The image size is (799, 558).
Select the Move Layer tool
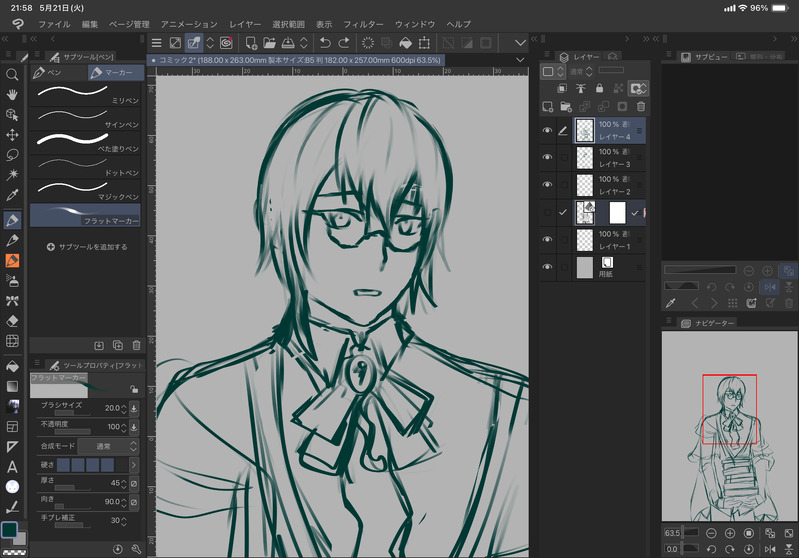[x=12, y=135]
